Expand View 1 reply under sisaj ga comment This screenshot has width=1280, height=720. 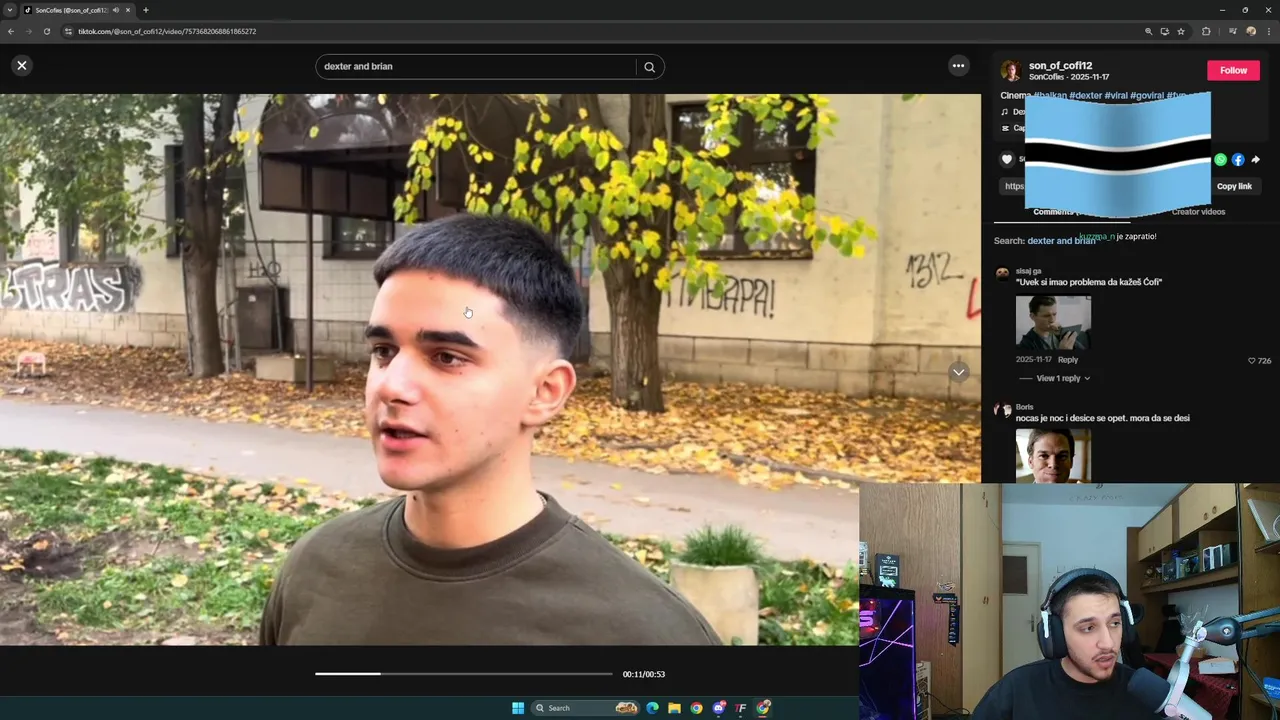[x=1063, y=378]
